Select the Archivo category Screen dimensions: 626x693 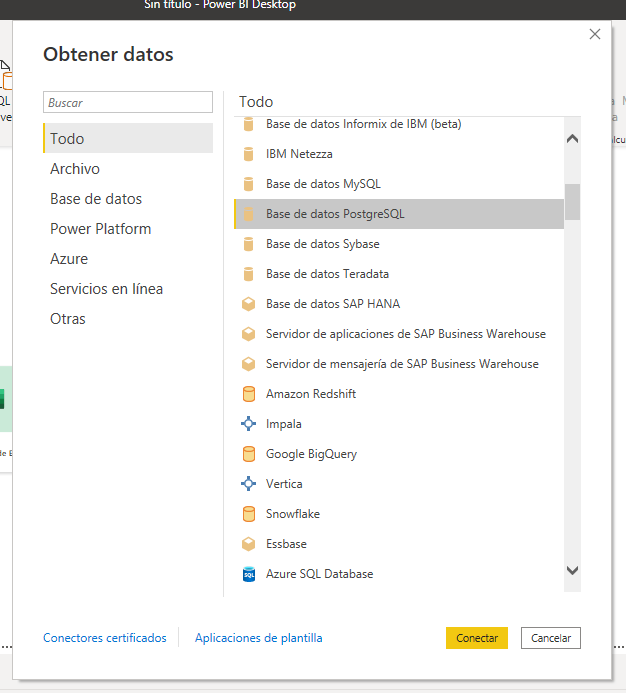tap(128, 168)
